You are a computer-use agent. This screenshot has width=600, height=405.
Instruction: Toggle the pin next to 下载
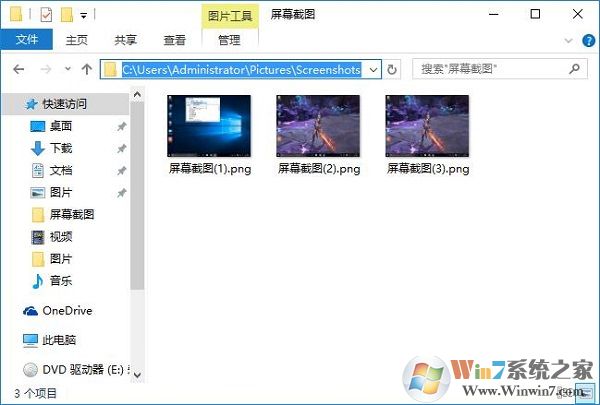122,148
